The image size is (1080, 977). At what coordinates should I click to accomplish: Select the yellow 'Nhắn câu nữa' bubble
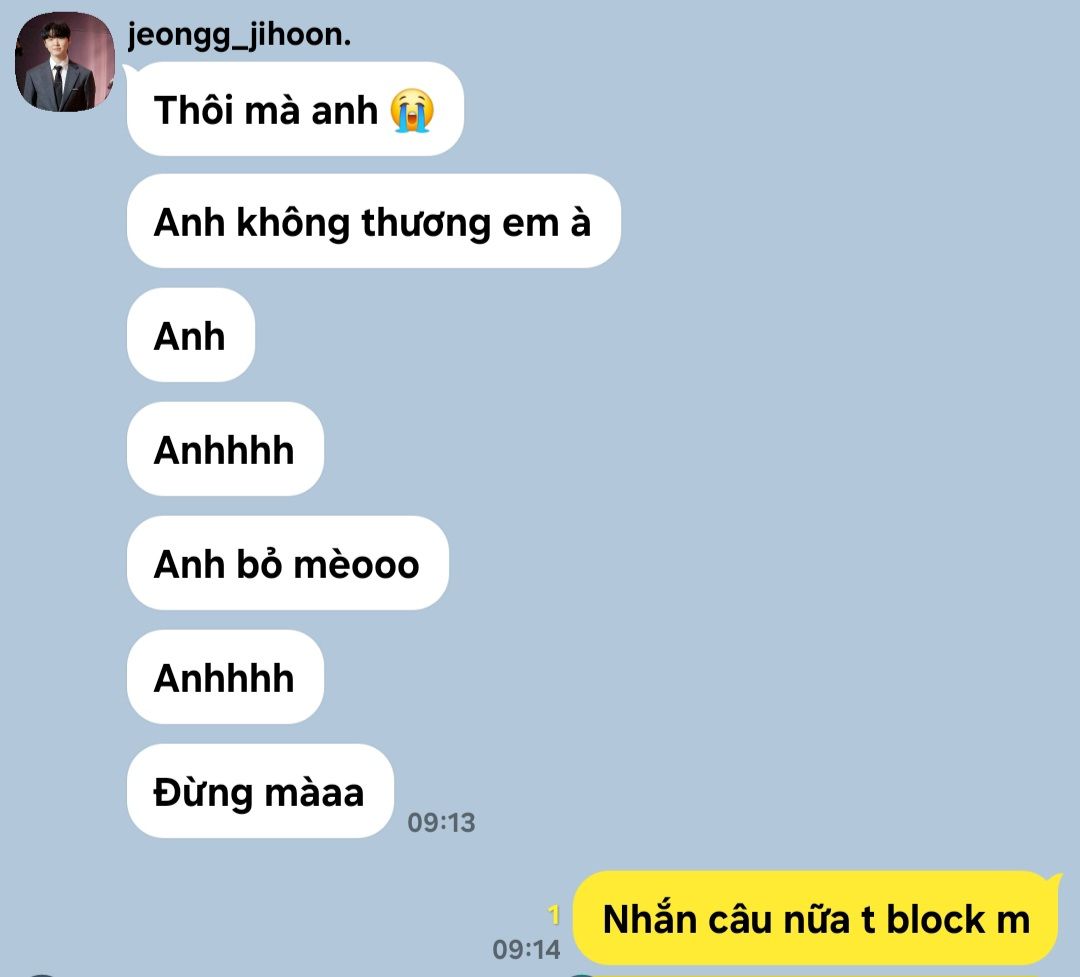pos(816,918)
